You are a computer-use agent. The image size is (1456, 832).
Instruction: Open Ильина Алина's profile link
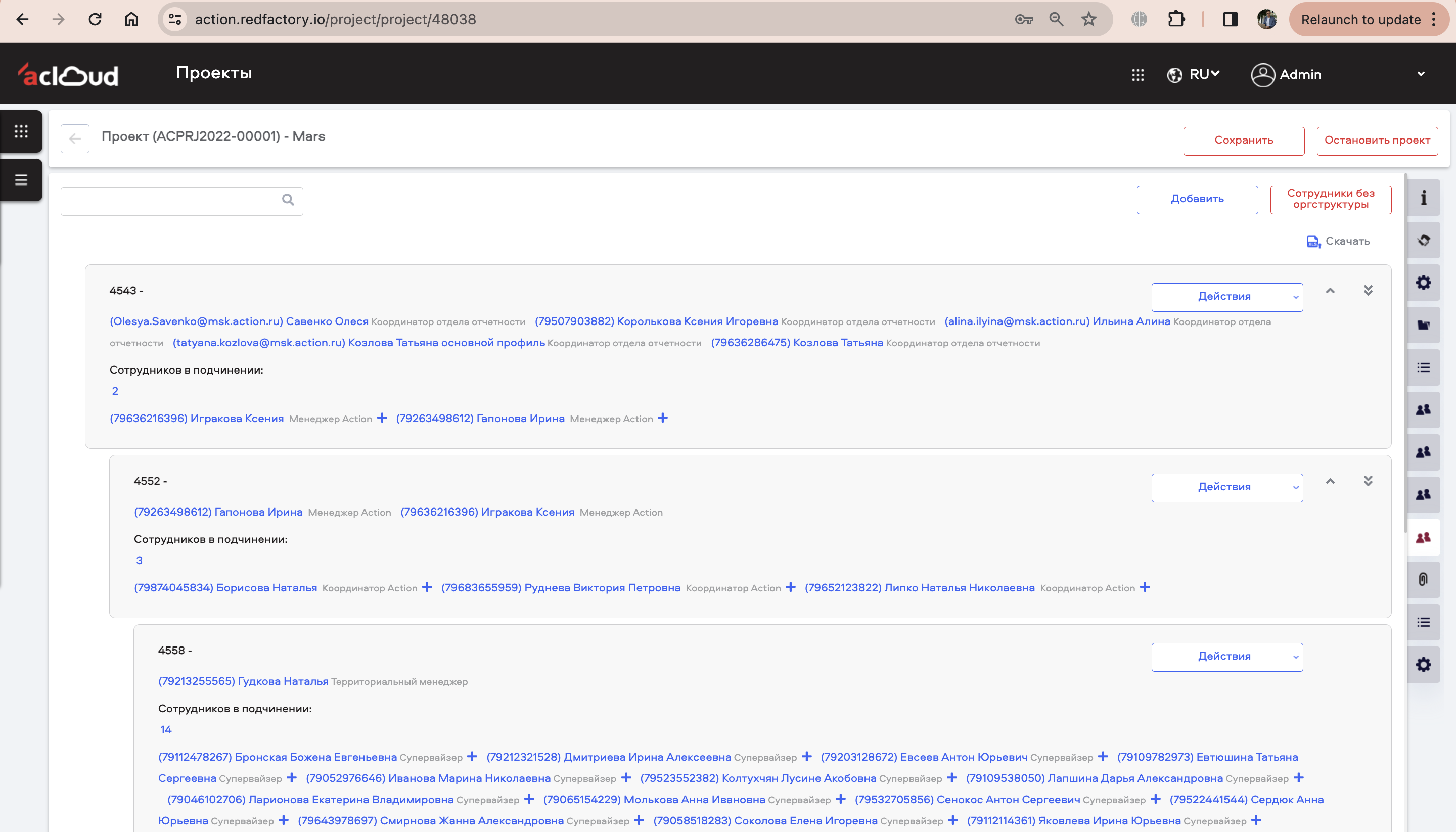pyautogui.click(x=1057, y=321)
